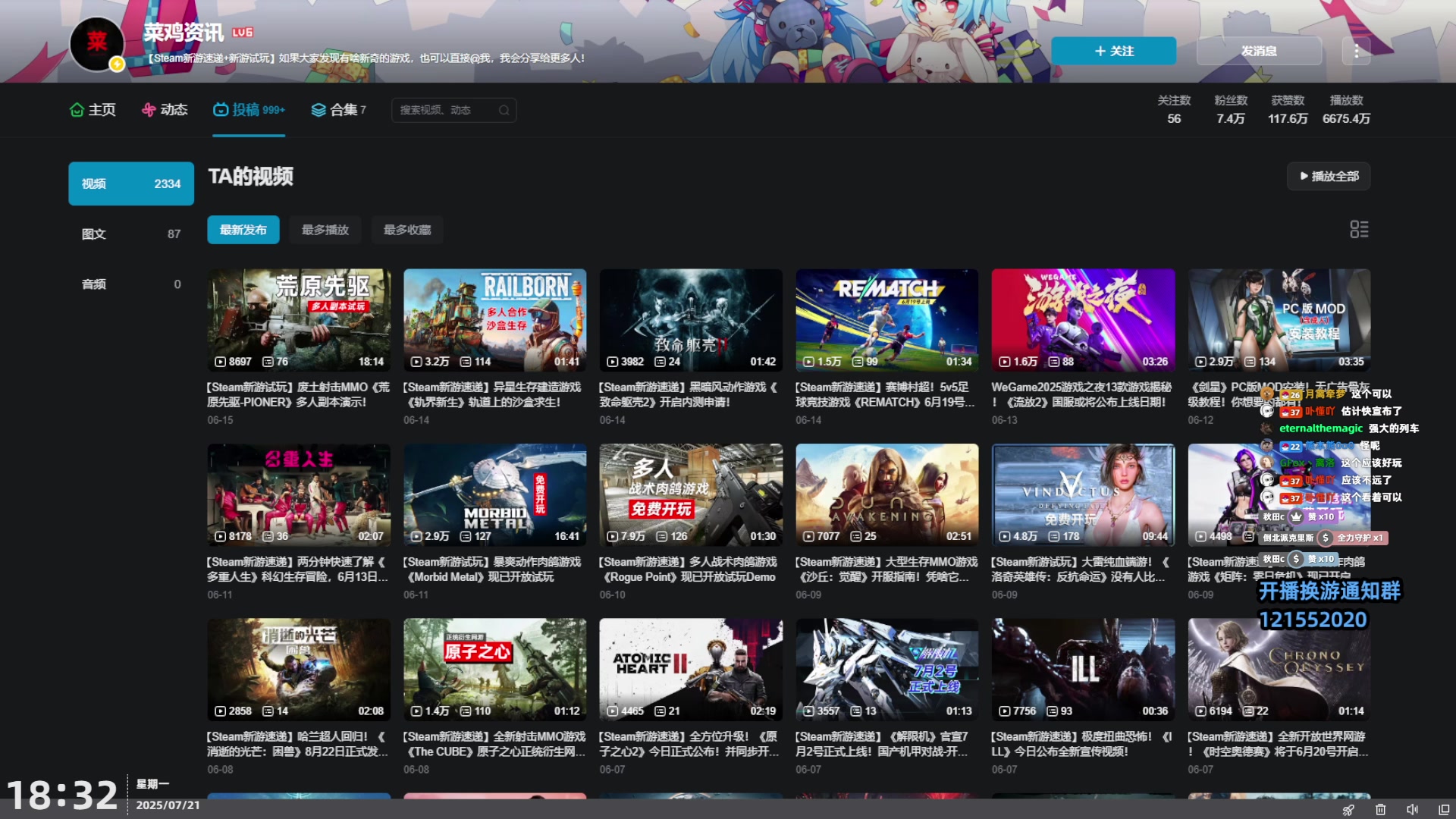Click title 赛博村超 5v5足球竞技 REMATCH
This screenshot has height=819, width=1456.
point(886,394)
